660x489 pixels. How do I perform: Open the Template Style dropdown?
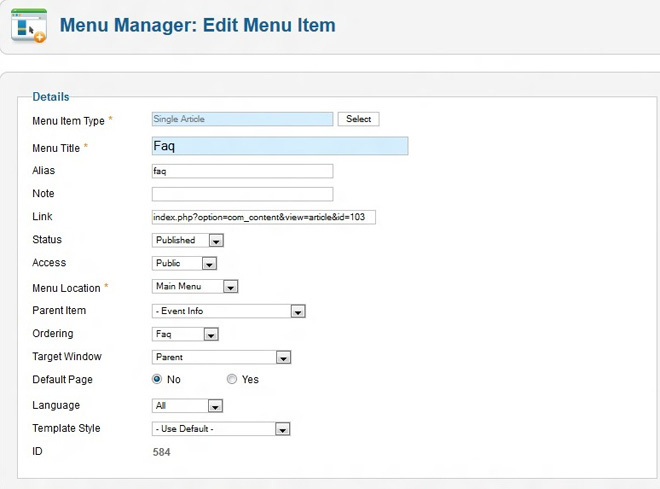tap(221, 429)
